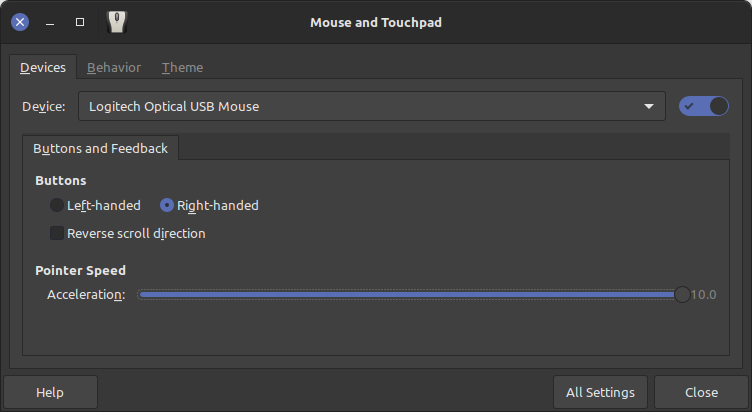Minimize the Mouse and Touchpad window
The width and height of the screenshot is (752, 412).
click(x=50, y=22)
